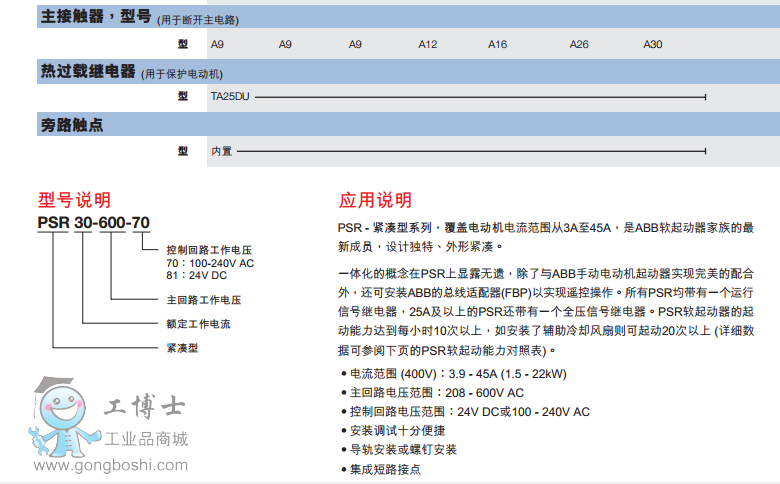Click the 控制回路工作电压 label

click(x=207, y=249)
